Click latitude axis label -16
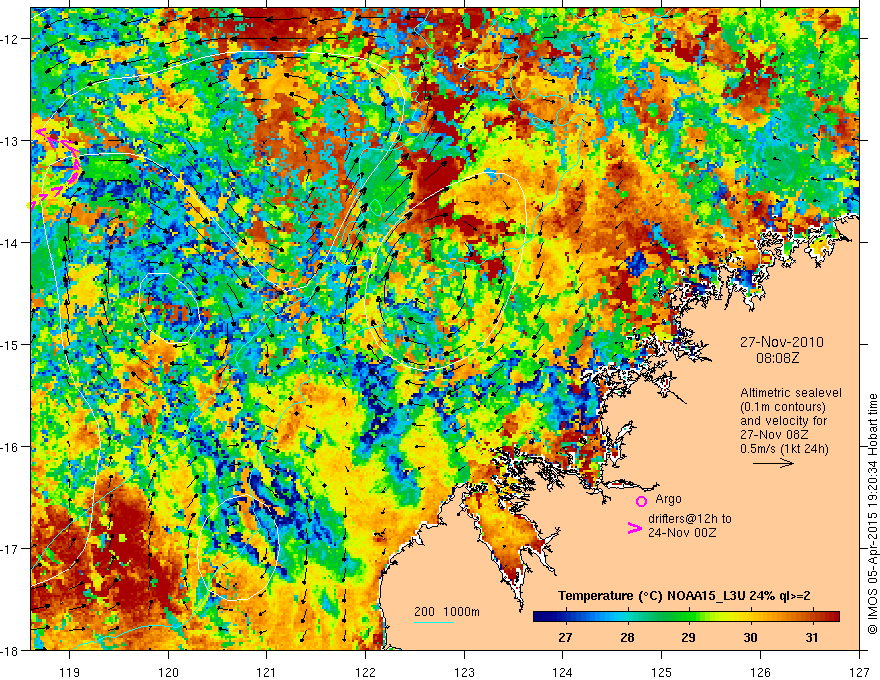Screen dimensions: 880x680 coord(10,447)
